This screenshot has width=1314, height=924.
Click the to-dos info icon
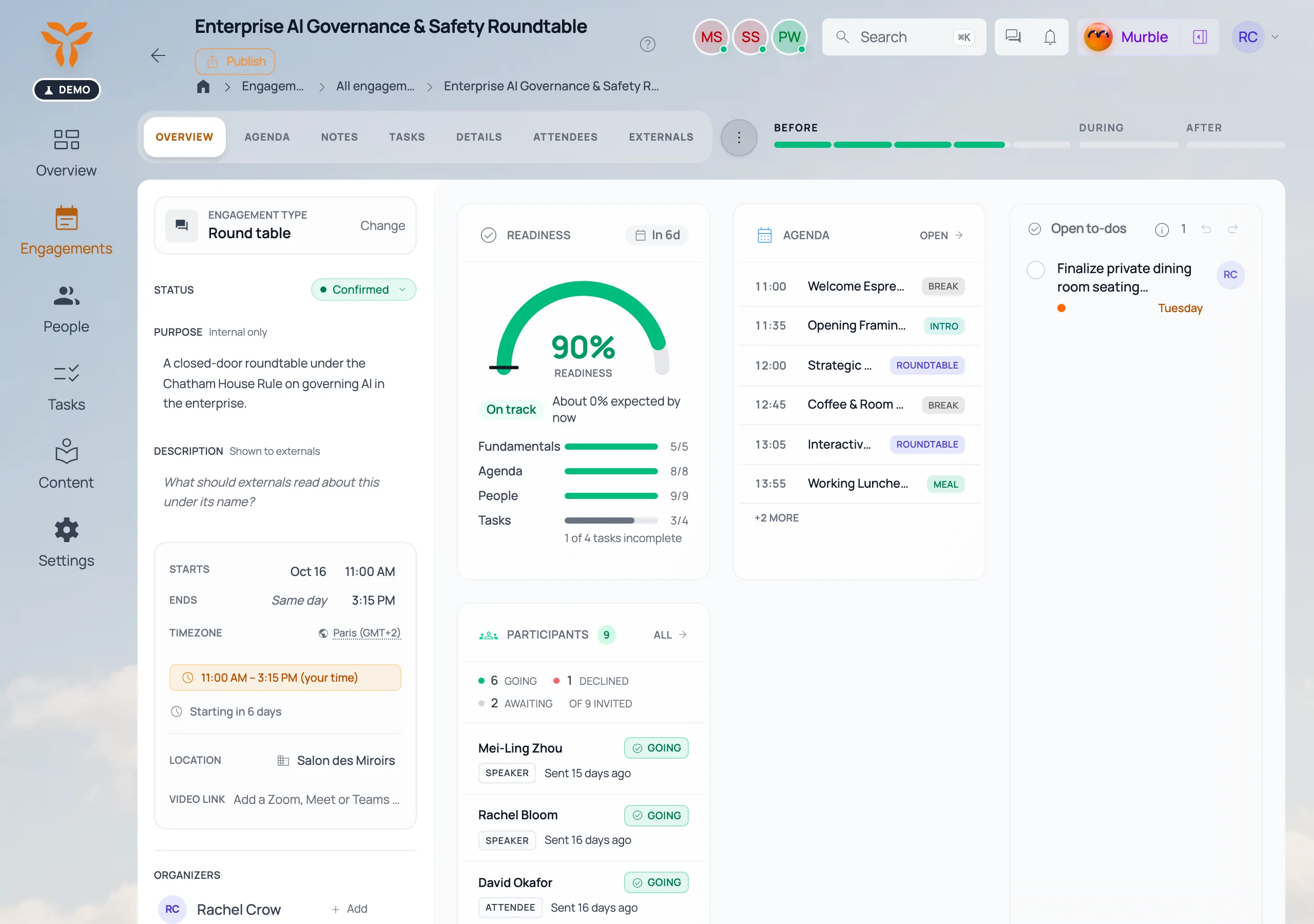pyautogui.click(x=1161, y=229)
